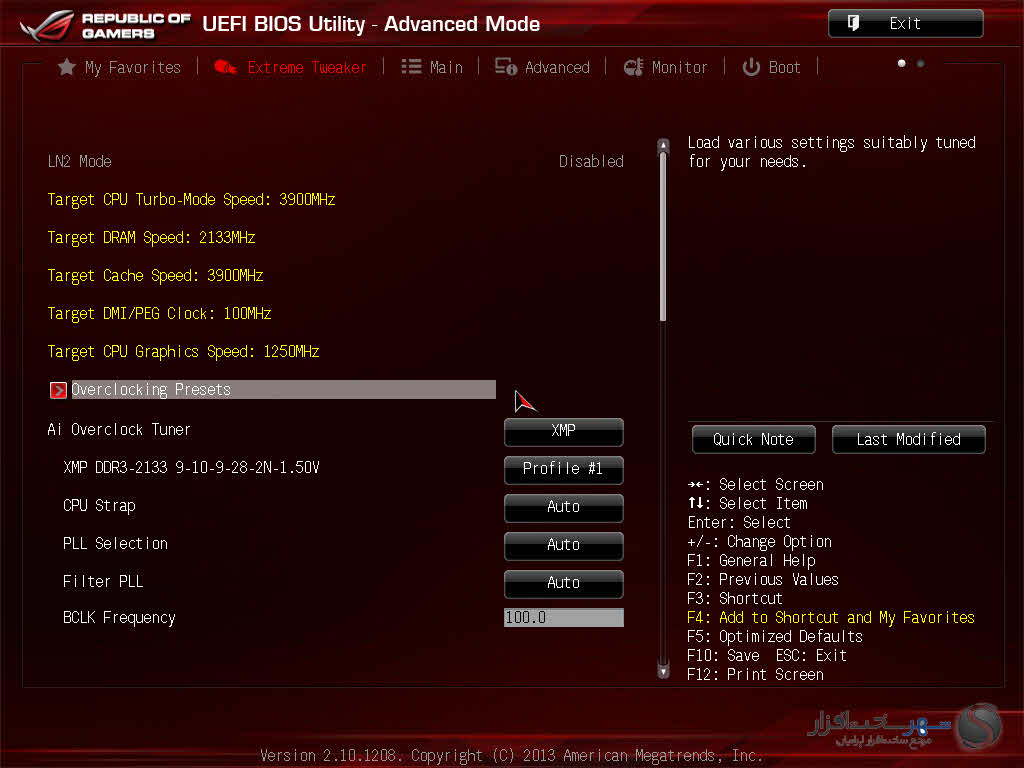Click the Advanced tab chip icon
Image resolution: width=1024 pixels, height=768 pixels.
point(506,67)
